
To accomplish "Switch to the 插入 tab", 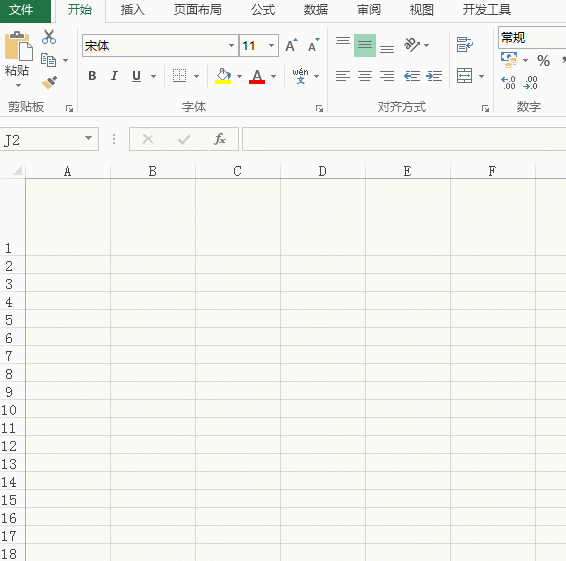I will pos(132,10).
